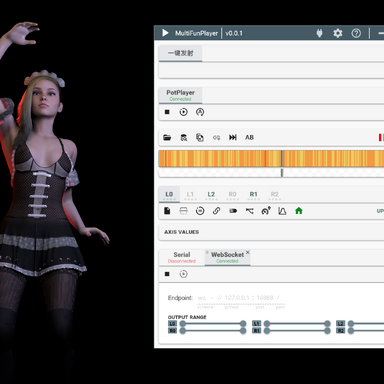The height and width of the screenshot is (384, 384).
Task: Click the circled A icon under PotPlayer
Action: tap(200, 112)
